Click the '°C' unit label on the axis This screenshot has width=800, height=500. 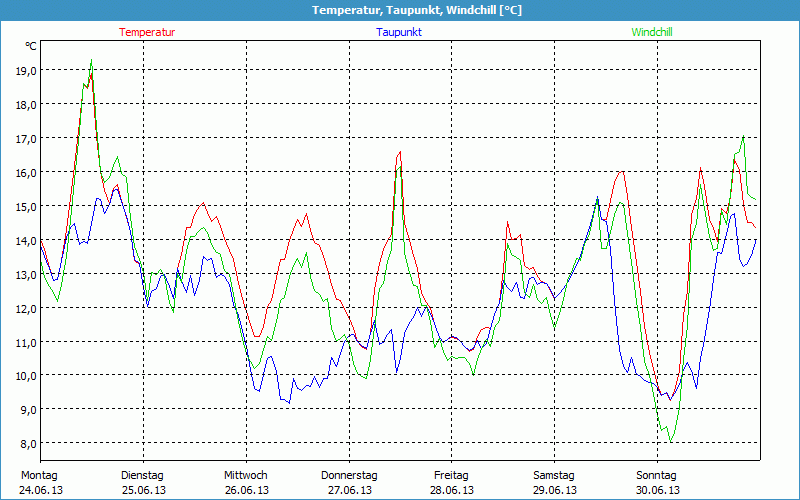pos(31,46)
